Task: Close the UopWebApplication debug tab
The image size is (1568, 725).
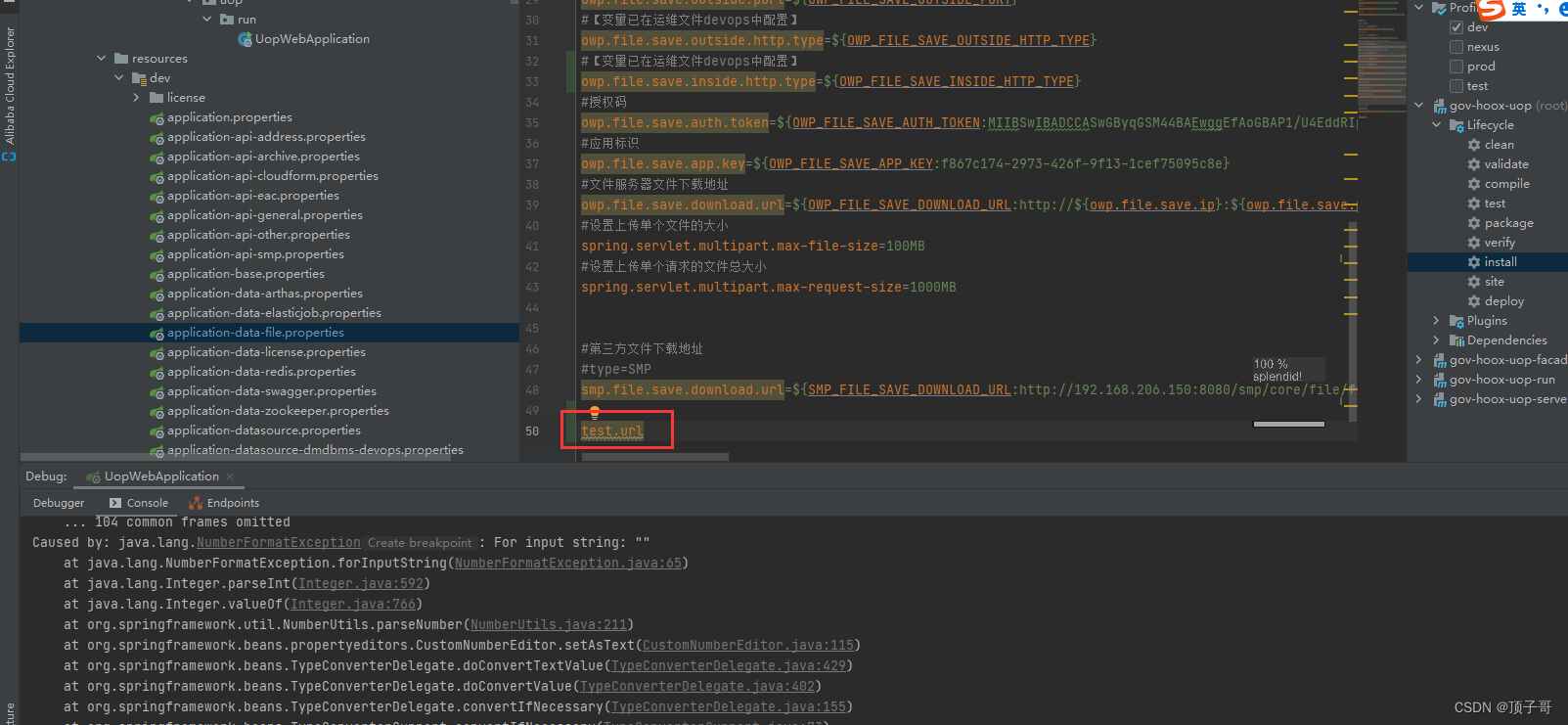Action: [x=230, y=476]
